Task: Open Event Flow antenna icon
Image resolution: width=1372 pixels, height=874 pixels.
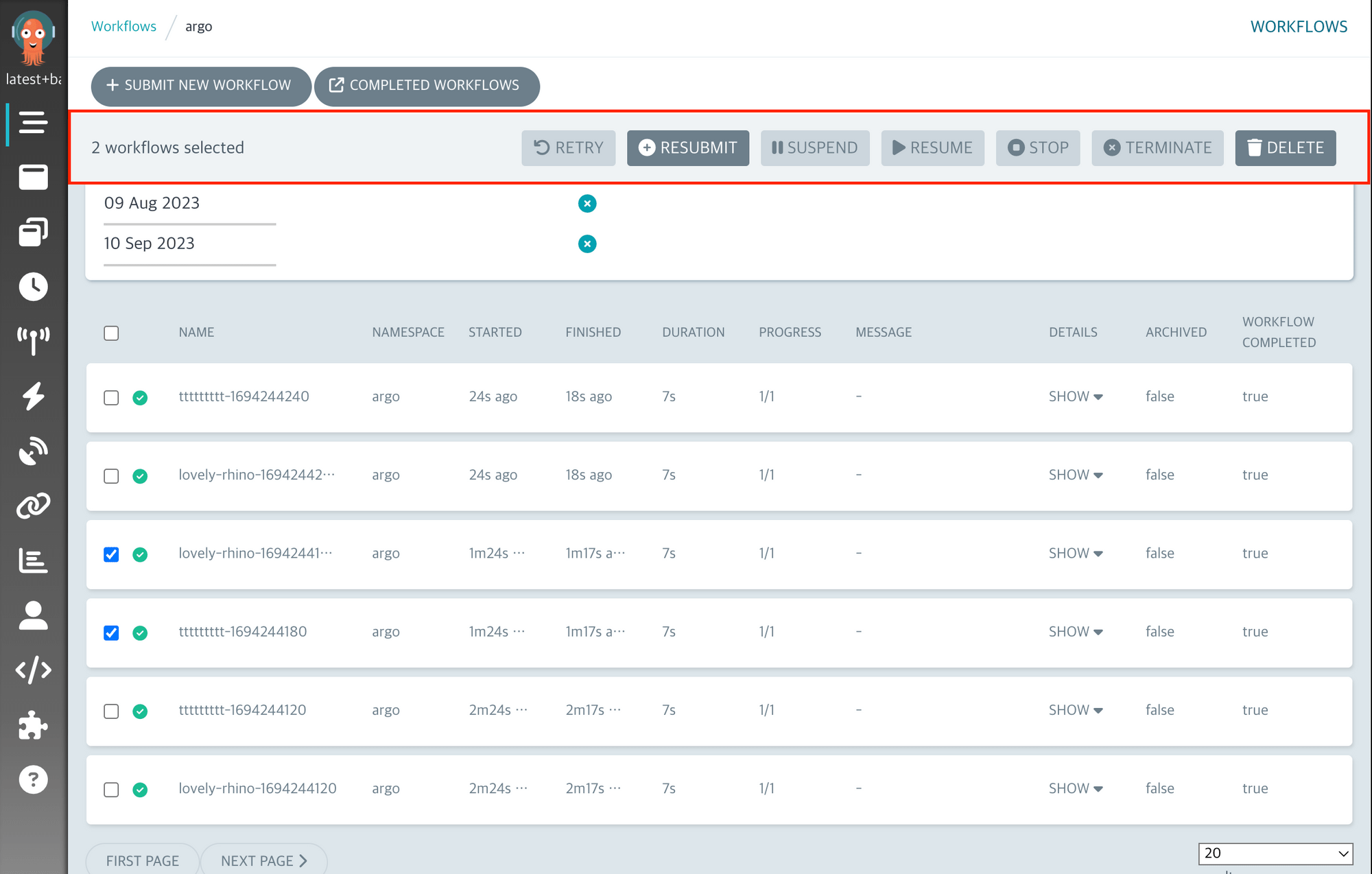Action: click(33, 341)
